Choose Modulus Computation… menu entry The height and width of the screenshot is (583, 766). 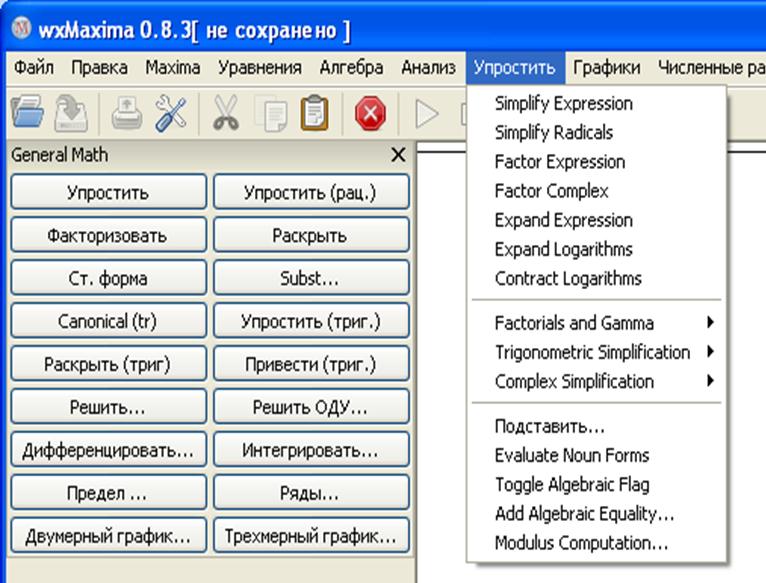pos(596,543)
